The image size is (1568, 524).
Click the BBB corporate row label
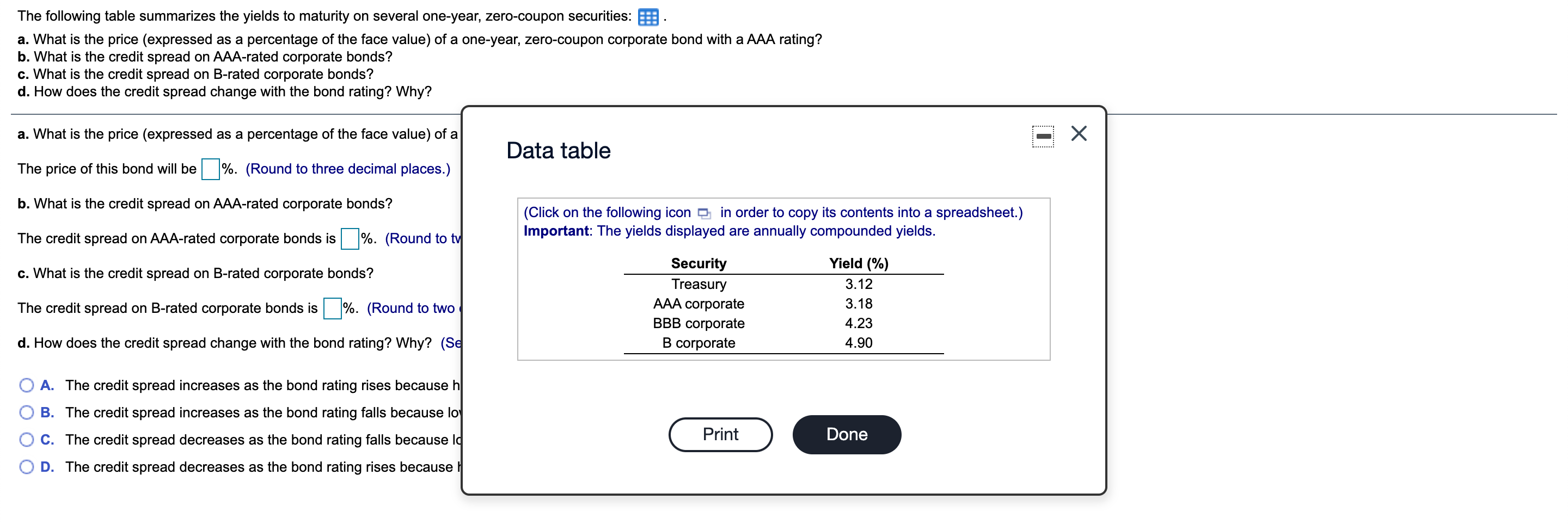698,323
